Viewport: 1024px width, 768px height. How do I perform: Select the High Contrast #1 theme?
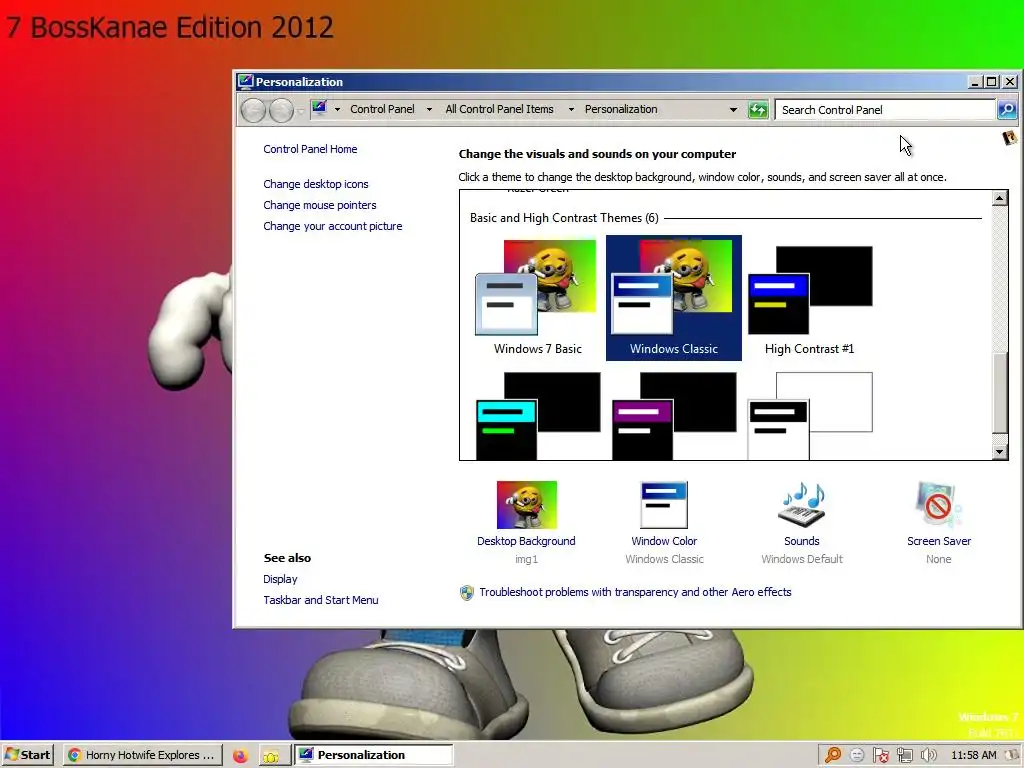[x=809, y=298]
